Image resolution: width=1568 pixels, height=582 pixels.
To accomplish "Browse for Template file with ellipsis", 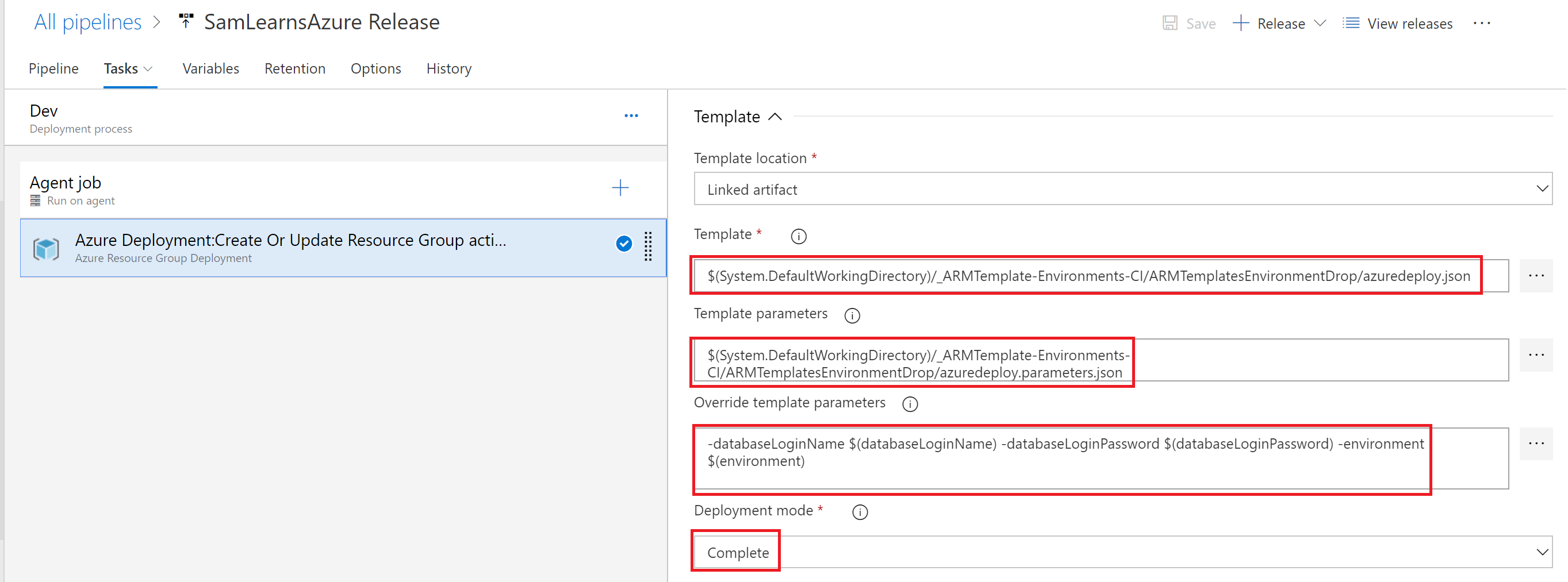I will [1536, 276].
